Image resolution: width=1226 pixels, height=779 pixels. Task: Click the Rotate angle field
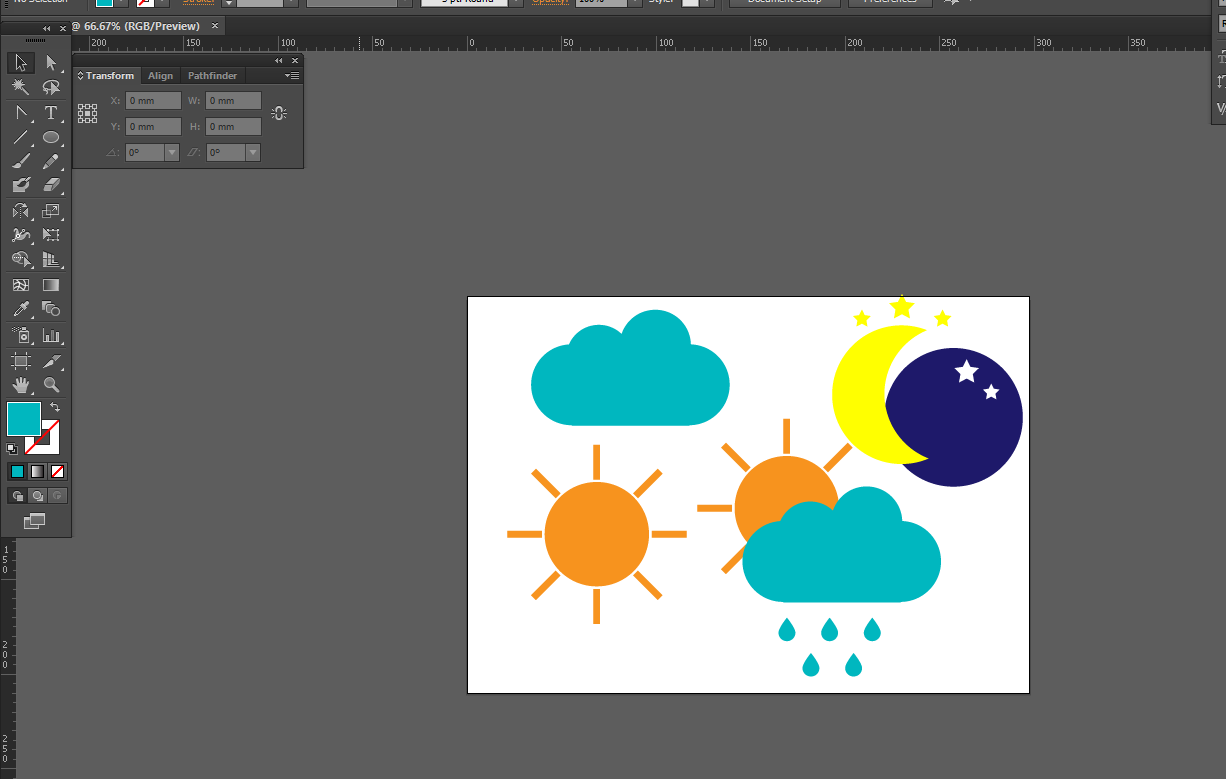point(144,153)
